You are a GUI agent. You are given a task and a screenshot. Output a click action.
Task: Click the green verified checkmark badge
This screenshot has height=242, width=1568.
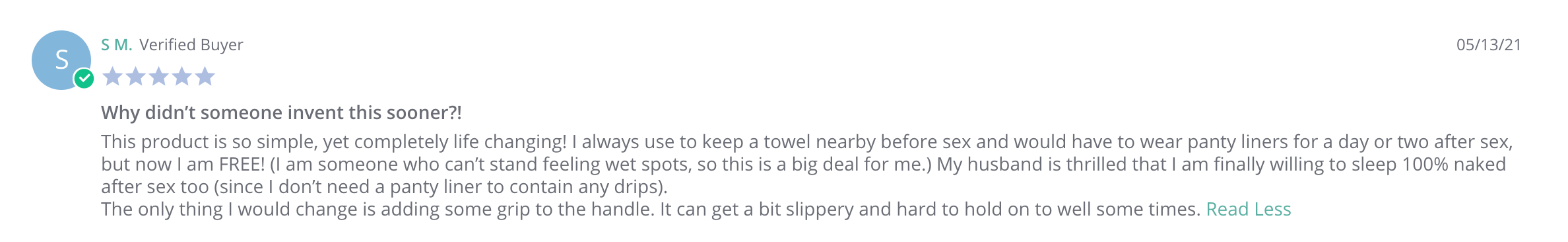click(x=84, y=79)
